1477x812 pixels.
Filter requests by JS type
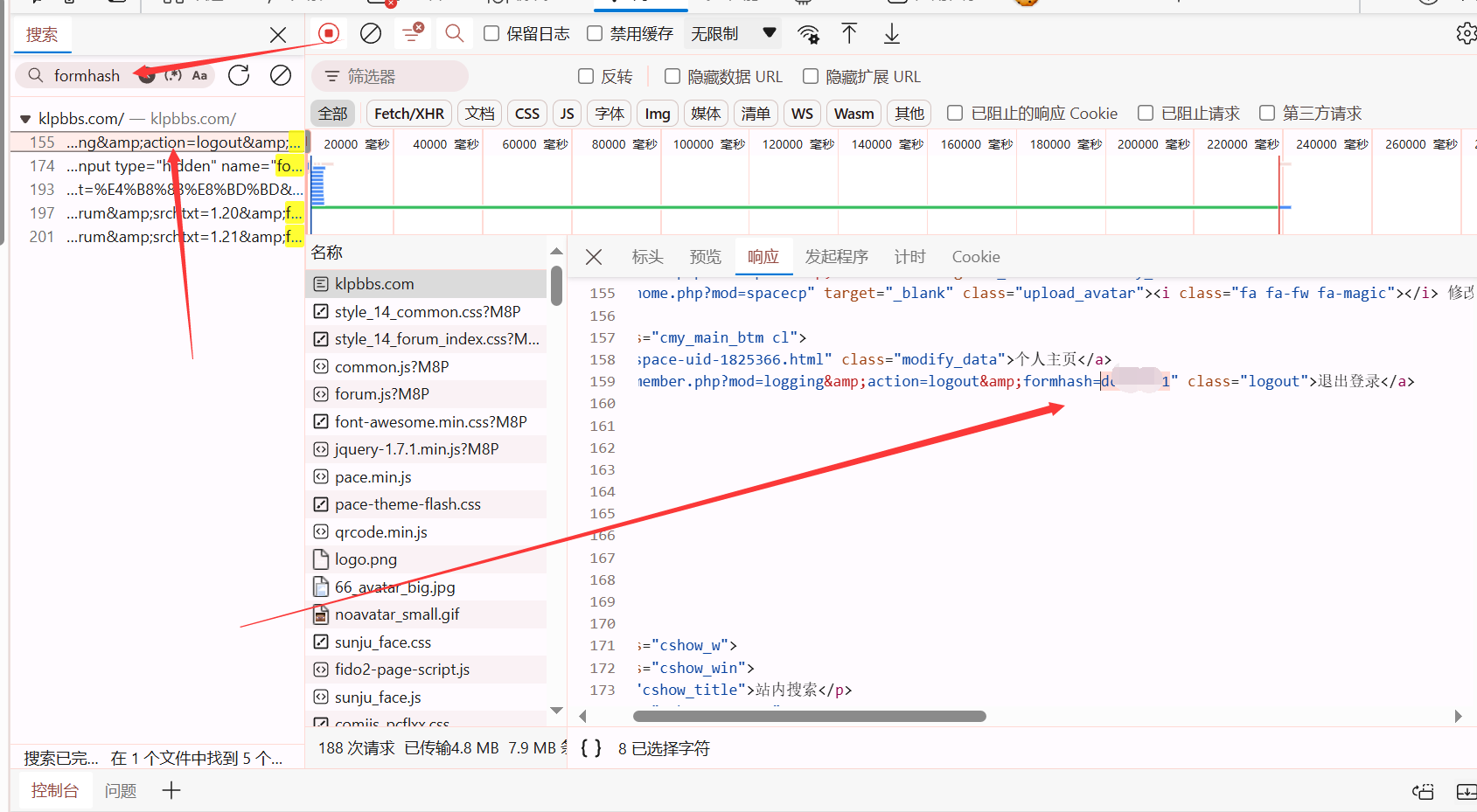point(568,114)
